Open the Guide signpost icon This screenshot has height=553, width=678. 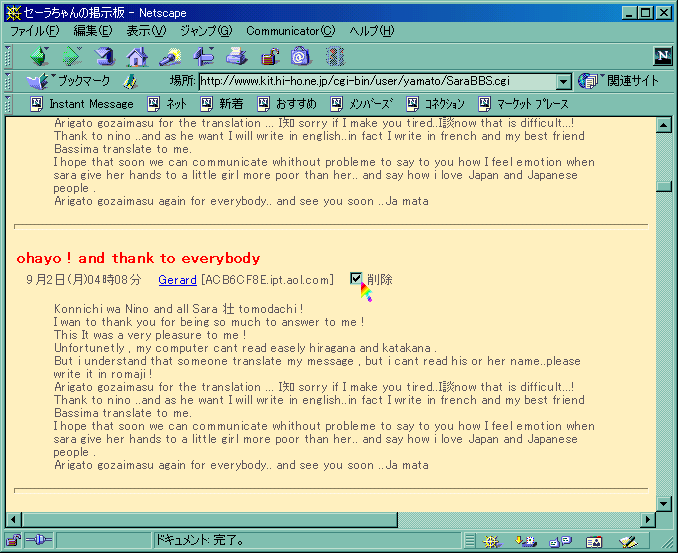[x=204, y=57]
